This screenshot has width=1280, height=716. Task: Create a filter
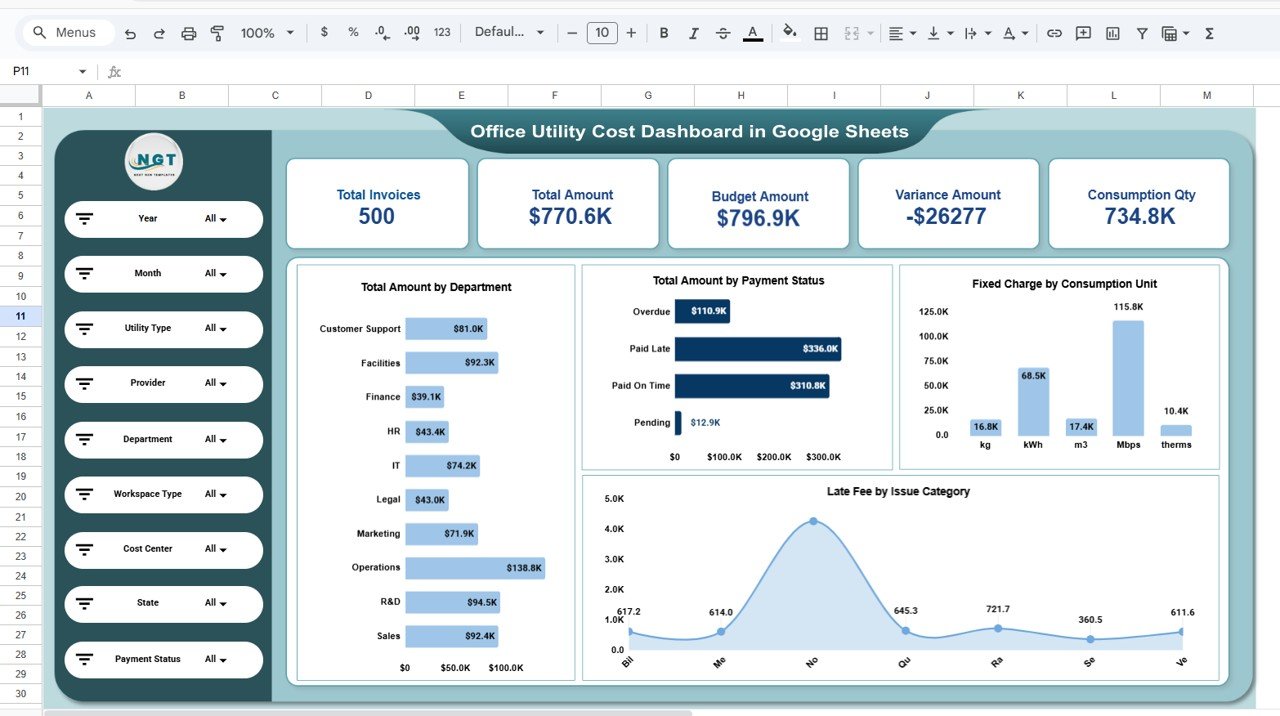1142,32
